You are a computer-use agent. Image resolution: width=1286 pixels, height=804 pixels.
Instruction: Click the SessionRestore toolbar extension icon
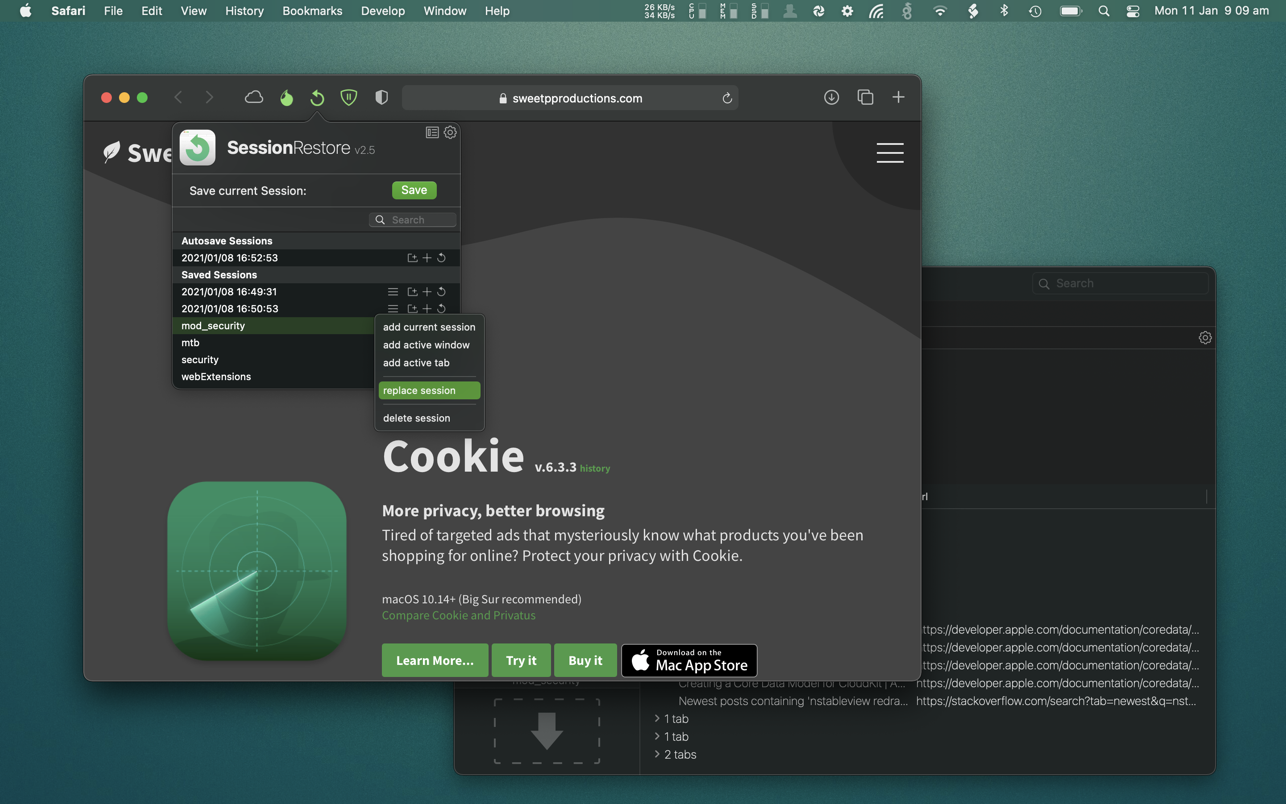pyautogui.click(x=317, y=98)
